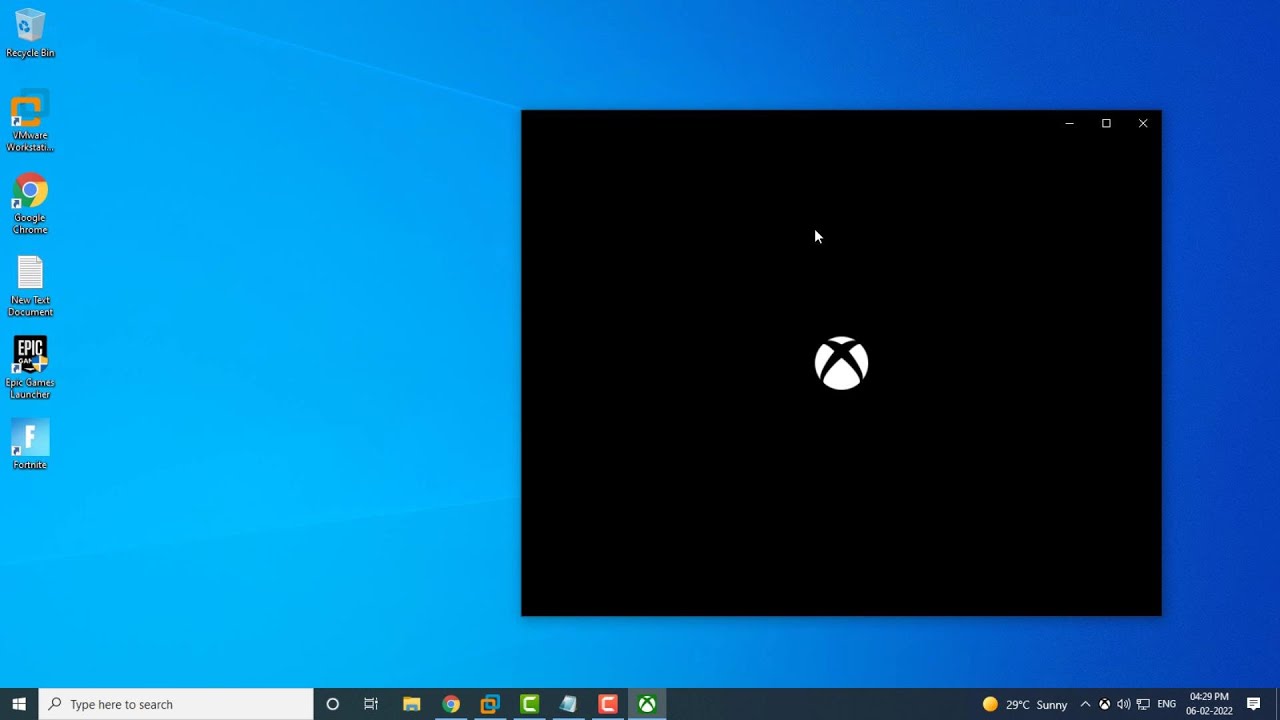Select the Epic Games Launcher desktop shortcut

[x=30, y=369]
